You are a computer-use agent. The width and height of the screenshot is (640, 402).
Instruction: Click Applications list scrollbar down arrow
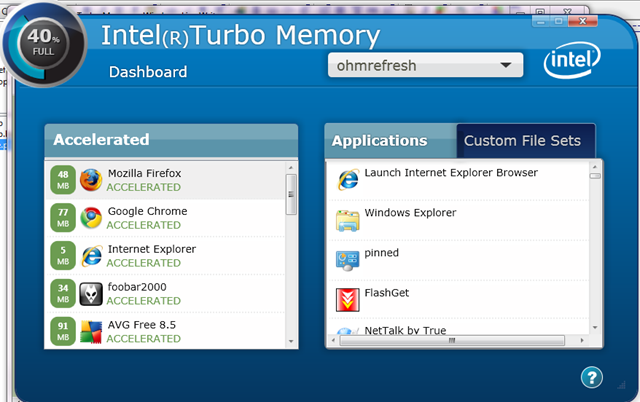tap(595, 327)
